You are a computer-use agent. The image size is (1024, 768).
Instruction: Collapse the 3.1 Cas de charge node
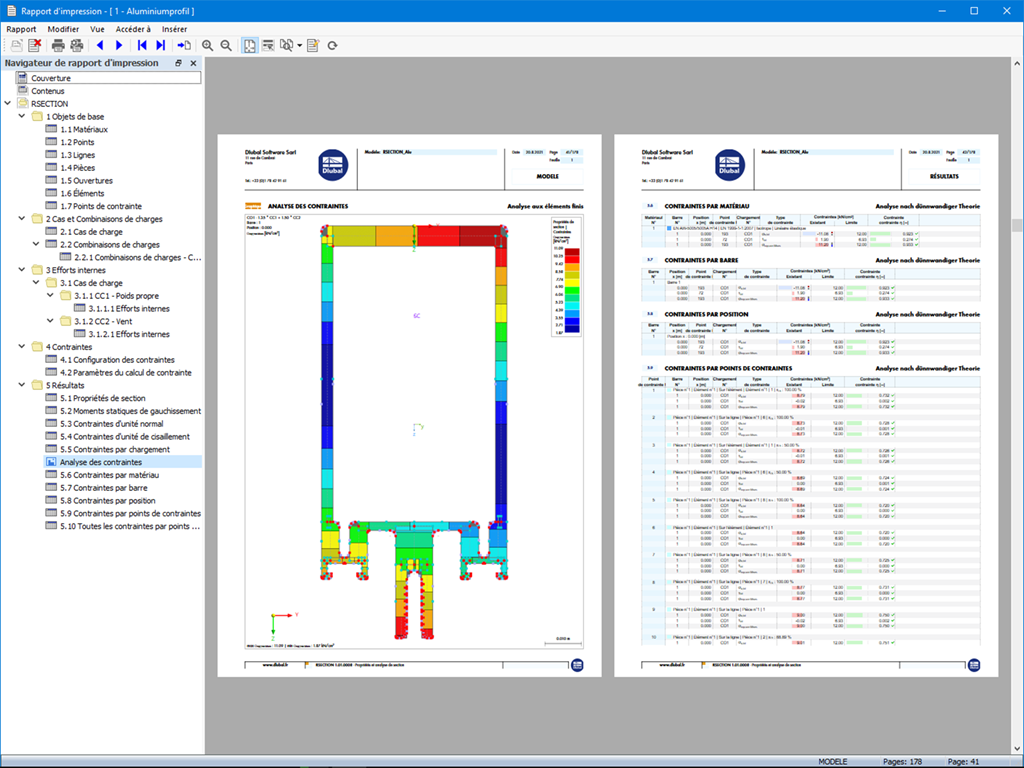(x=36, y=283)
